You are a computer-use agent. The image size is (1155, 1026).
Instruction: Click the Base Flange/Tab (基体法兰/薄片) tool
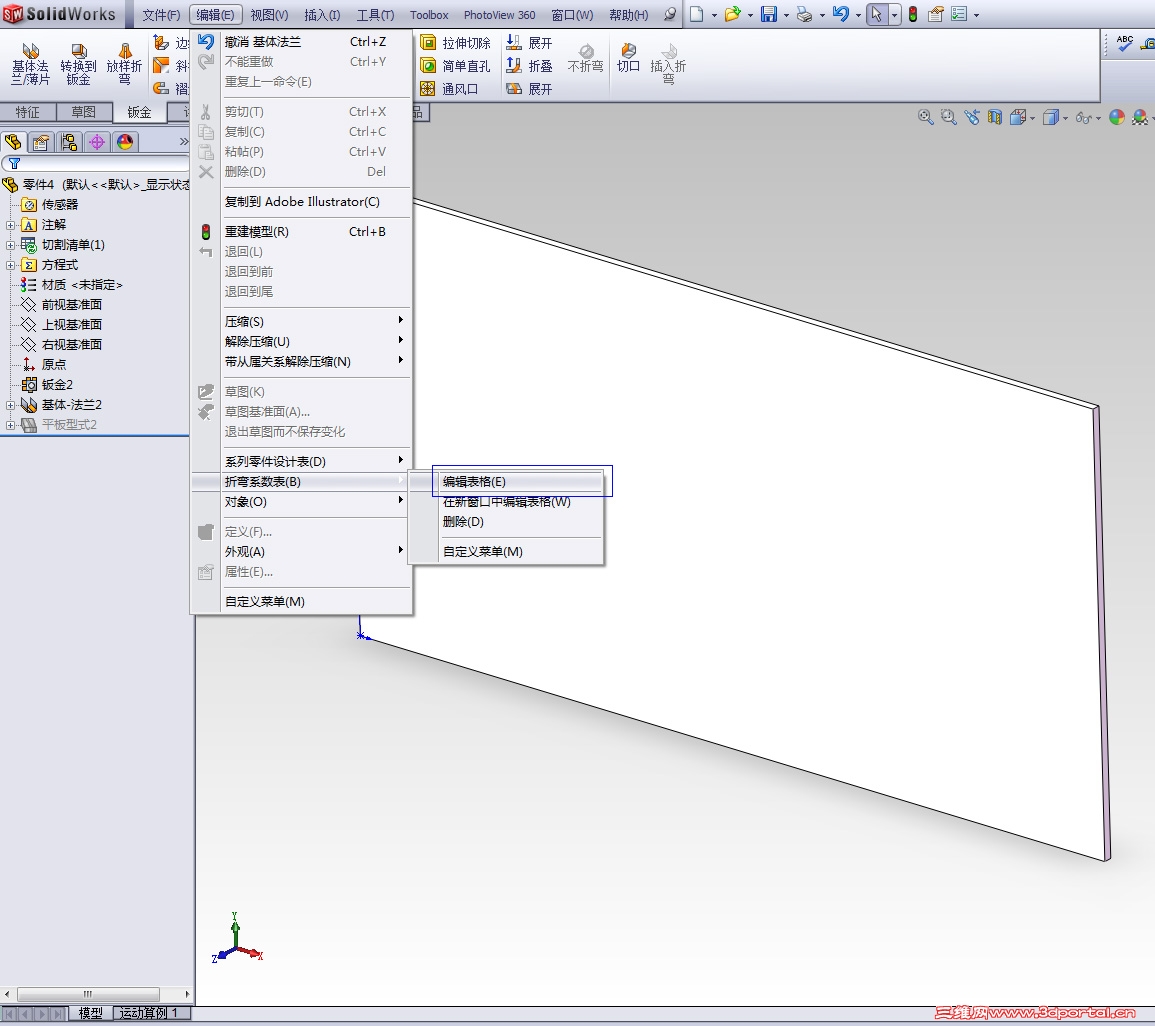[x=30, y=64]
